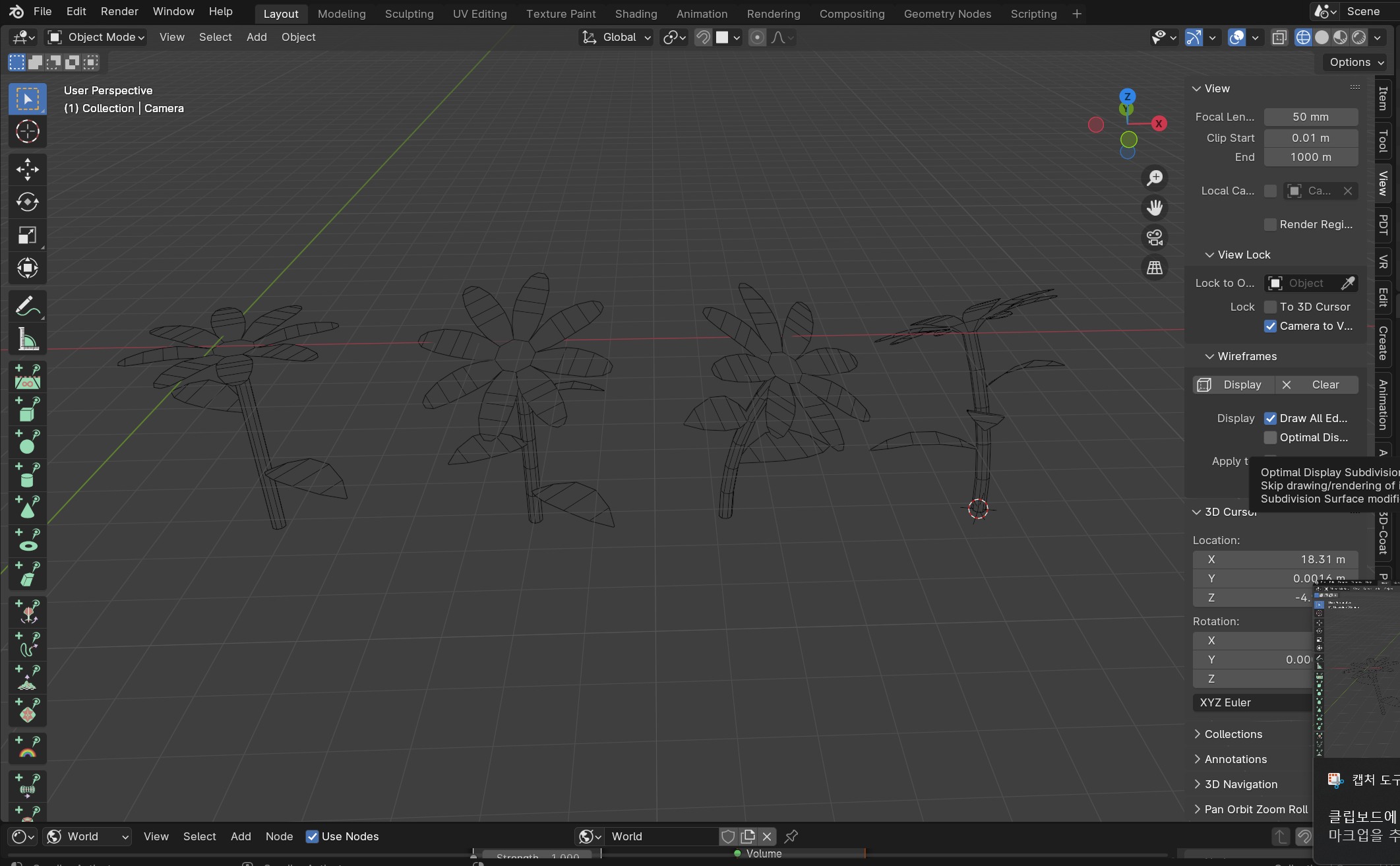Select the Add Cone tool
This screenshot has width=1400, height=866.
[x=27, y=508]
